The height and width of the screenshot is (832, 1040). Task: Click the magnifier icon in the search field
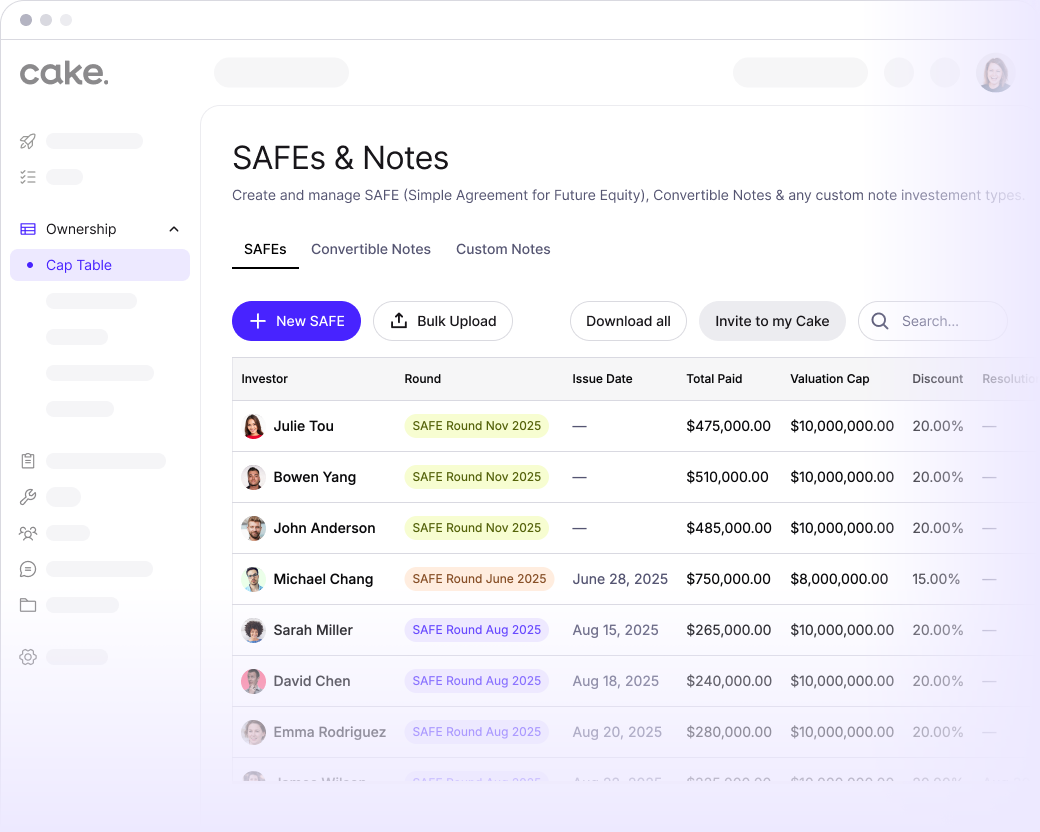pos(879,321)
